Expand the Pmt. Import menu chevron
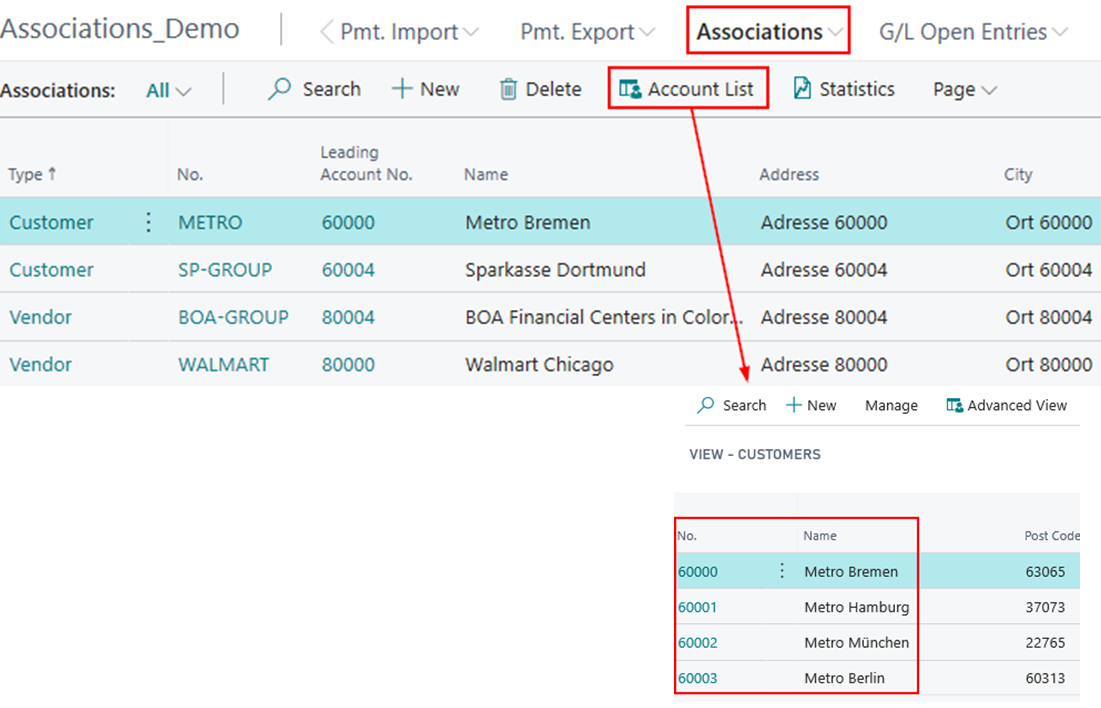 471,32
